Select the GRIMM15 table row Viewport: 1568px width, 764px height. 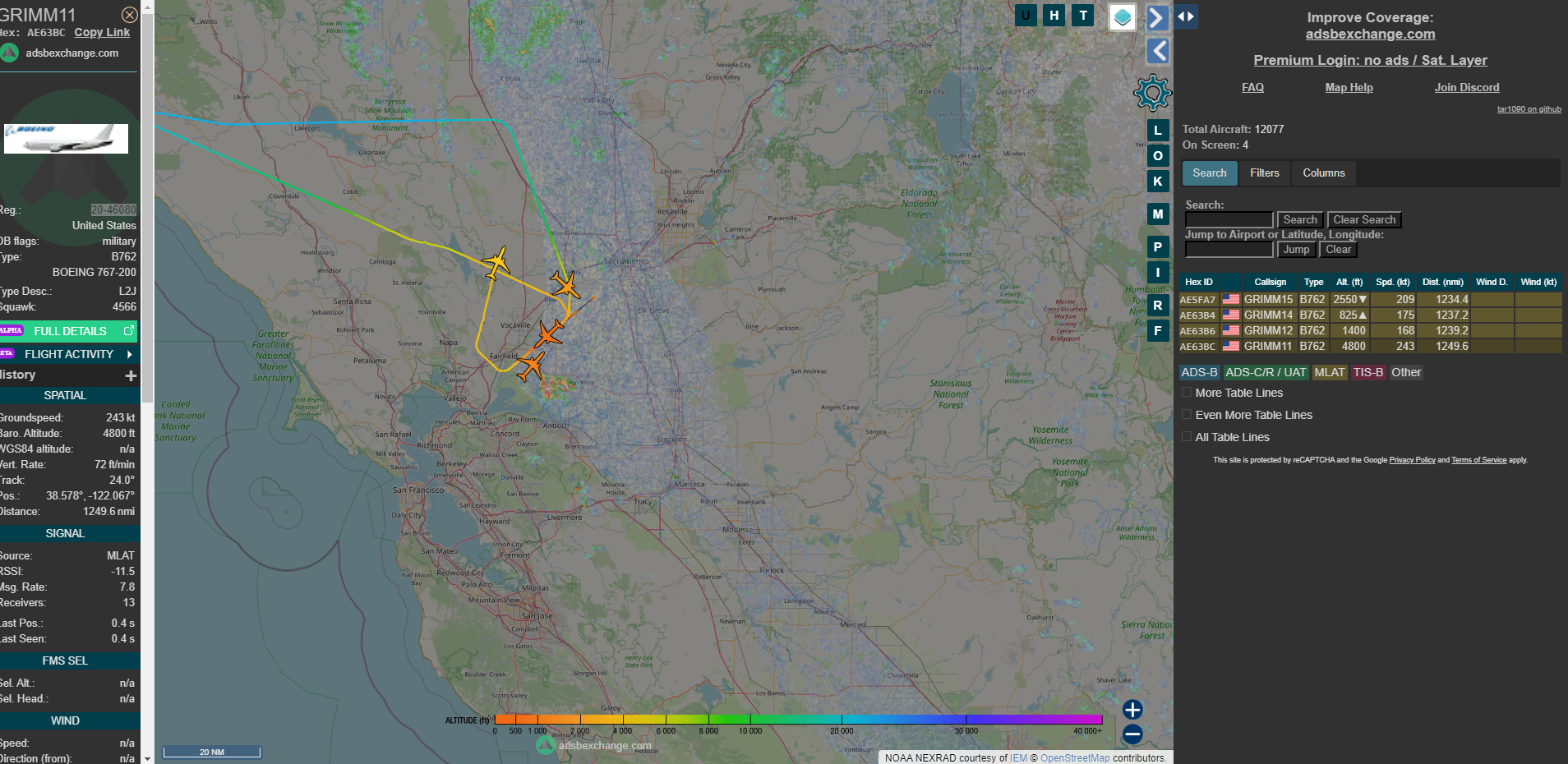pyautogui.click(x=1370, y=299)
